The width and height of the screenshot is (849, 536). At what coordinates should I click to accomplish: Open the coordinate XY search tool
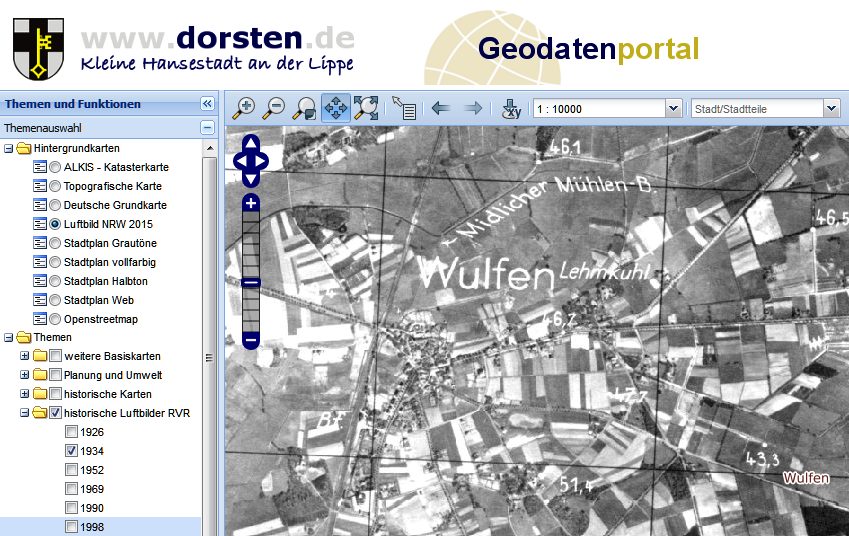511,108
